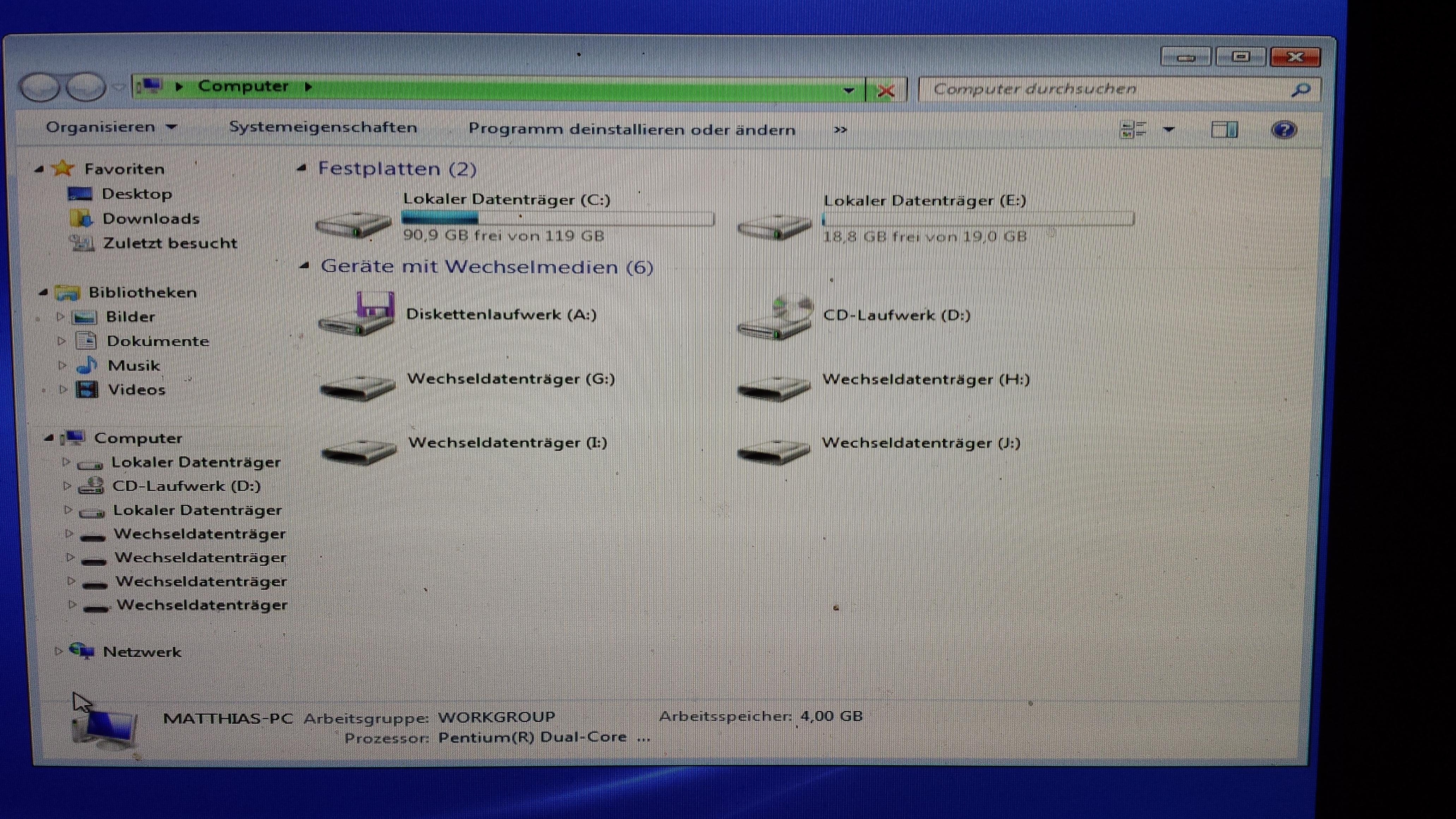
Task: Show more toolbar commands chevron
Action: click(840, 130)
